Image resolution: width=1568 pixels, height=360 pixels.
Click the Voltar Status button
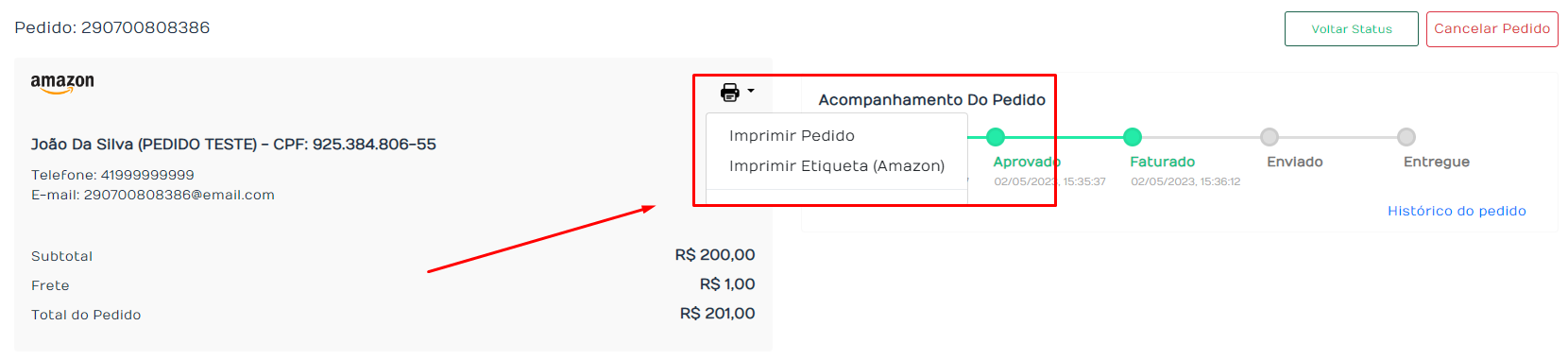pos(1351,28)
